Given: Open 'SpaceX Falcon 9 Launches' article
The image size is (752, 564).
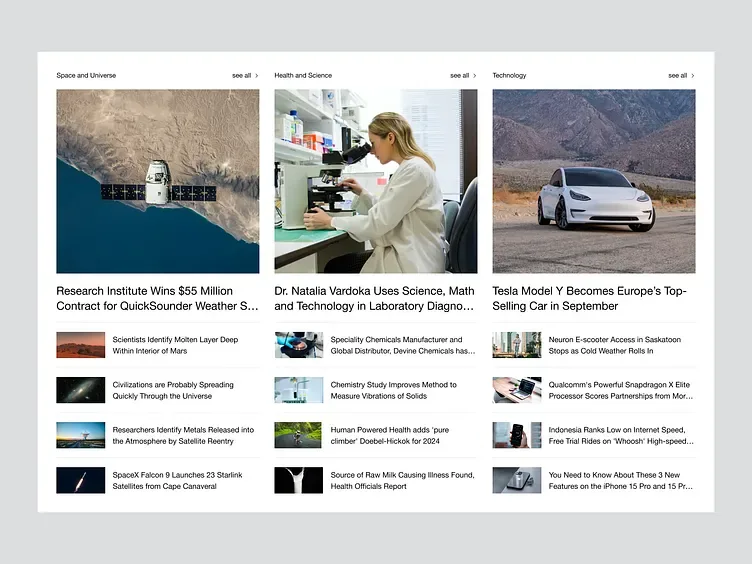Looking at the screenshot, I should tap(177, 480).
